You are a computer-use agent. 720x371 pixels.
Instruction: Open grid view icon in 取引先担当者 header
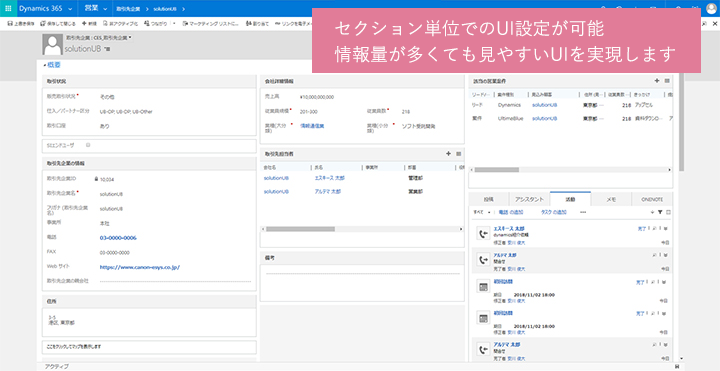[458, 154]
